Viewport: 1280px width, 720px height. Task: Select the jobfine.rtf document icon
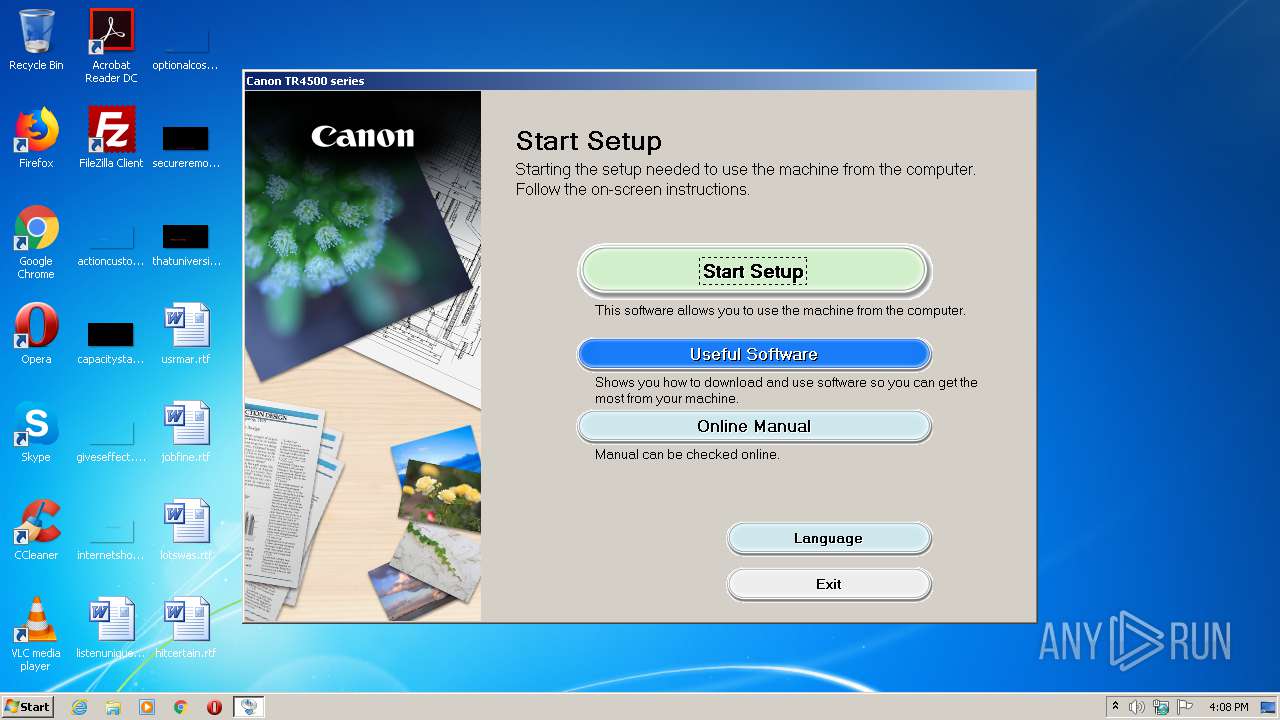186,432
